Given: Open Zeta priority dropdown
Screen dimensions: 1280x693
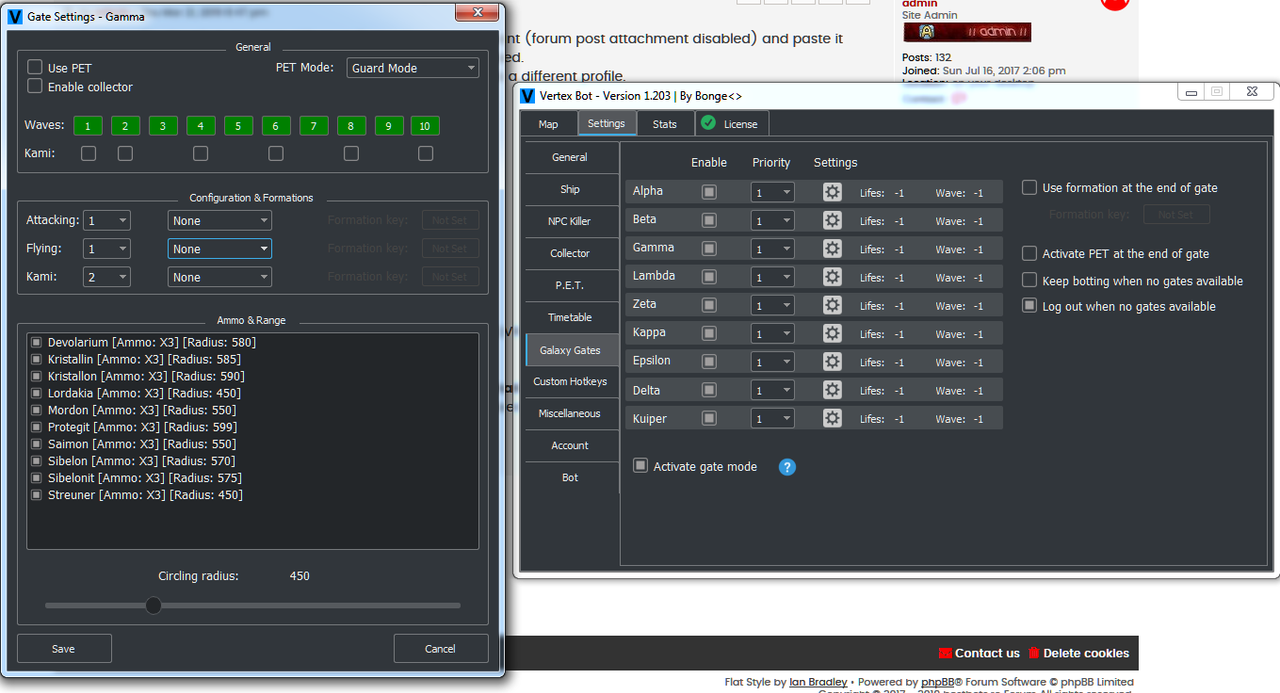Looking at the screenshot, I should click(x=772, y=305).
